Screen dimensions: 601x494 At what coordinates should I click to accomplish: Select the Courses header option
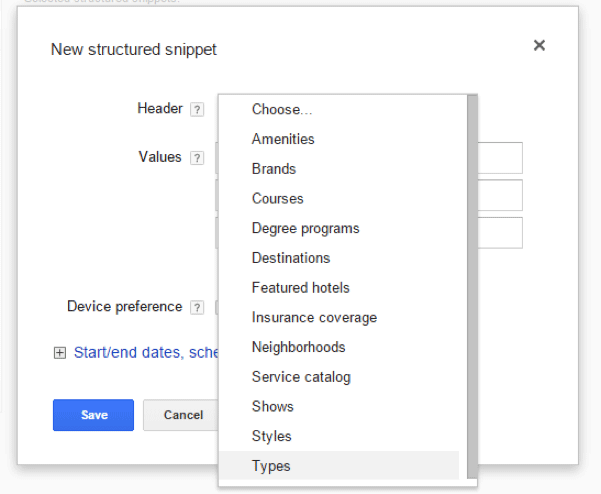[277, 199]
